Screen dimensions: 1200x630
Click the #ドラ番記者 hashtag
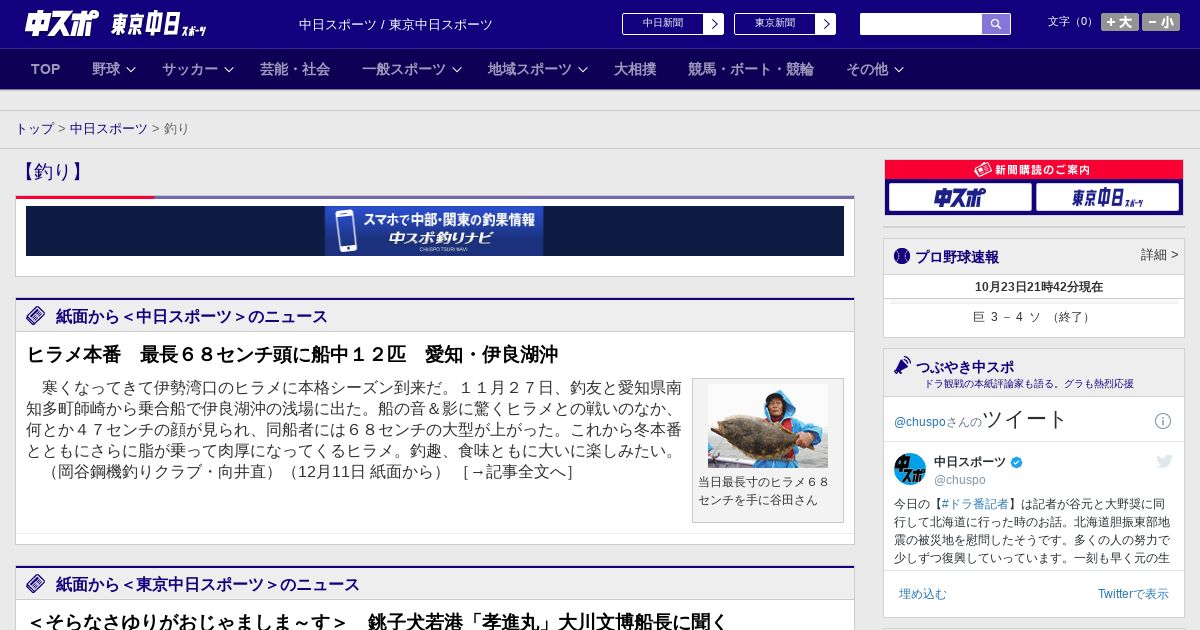pyautogui.click(x=975, y=504)
